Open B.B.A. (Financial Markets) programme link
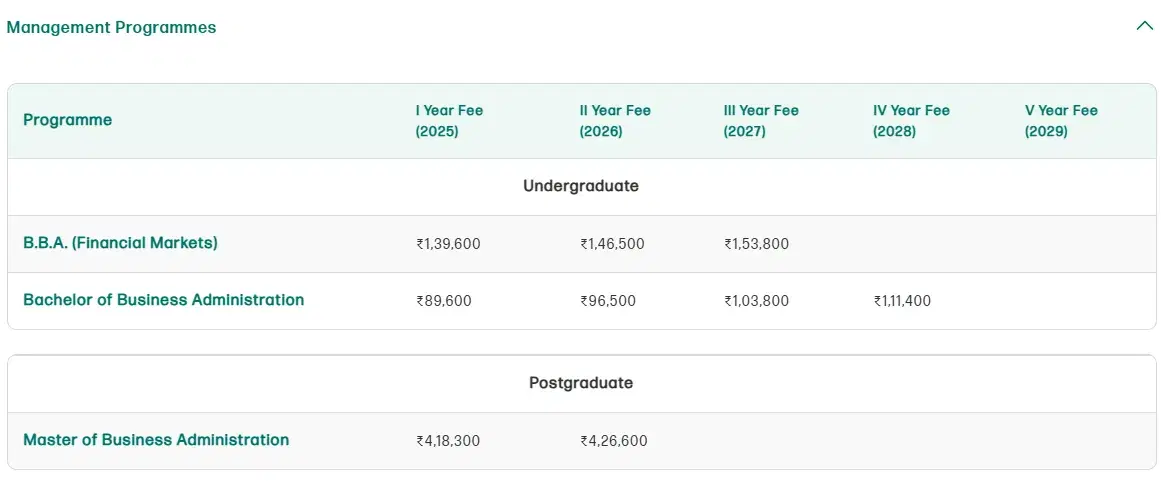1164x481 pixels. (x=120, y=243)
